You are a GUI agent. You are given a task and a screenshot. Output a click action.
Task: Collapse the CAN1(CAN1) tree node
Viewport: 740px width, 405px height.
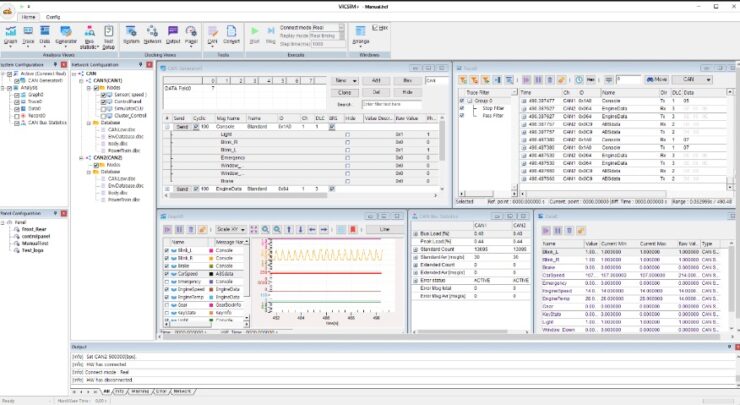82,80
